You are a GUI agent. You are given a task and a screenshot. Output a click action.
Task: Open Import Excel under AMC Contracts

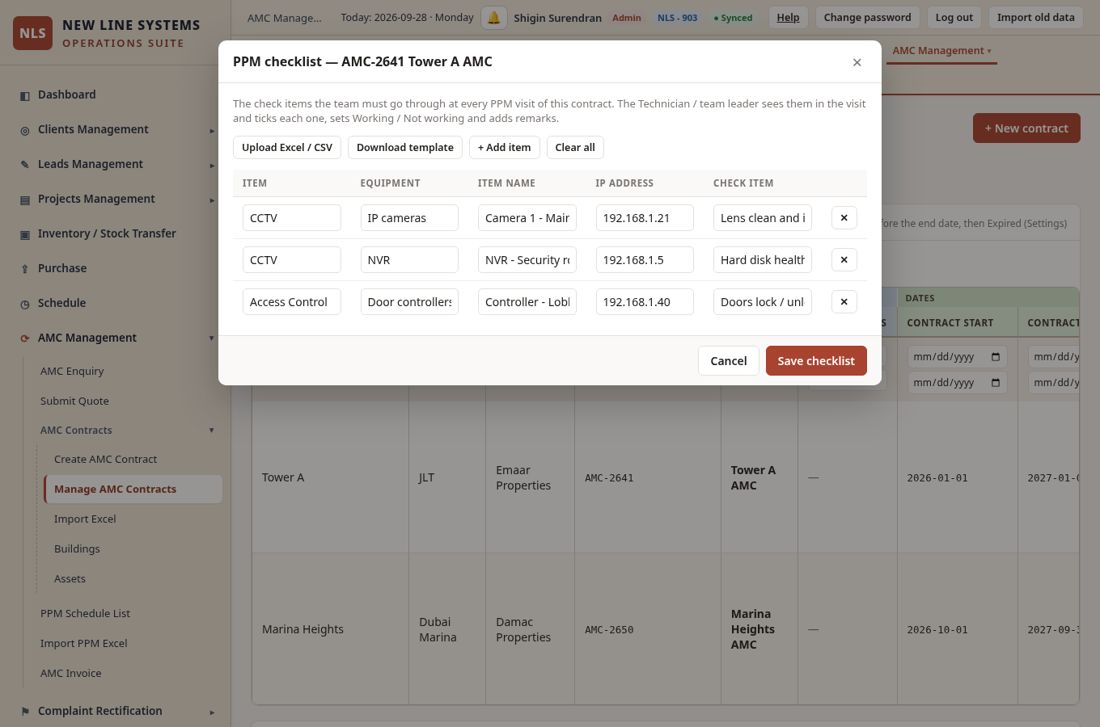coord(85,519)
